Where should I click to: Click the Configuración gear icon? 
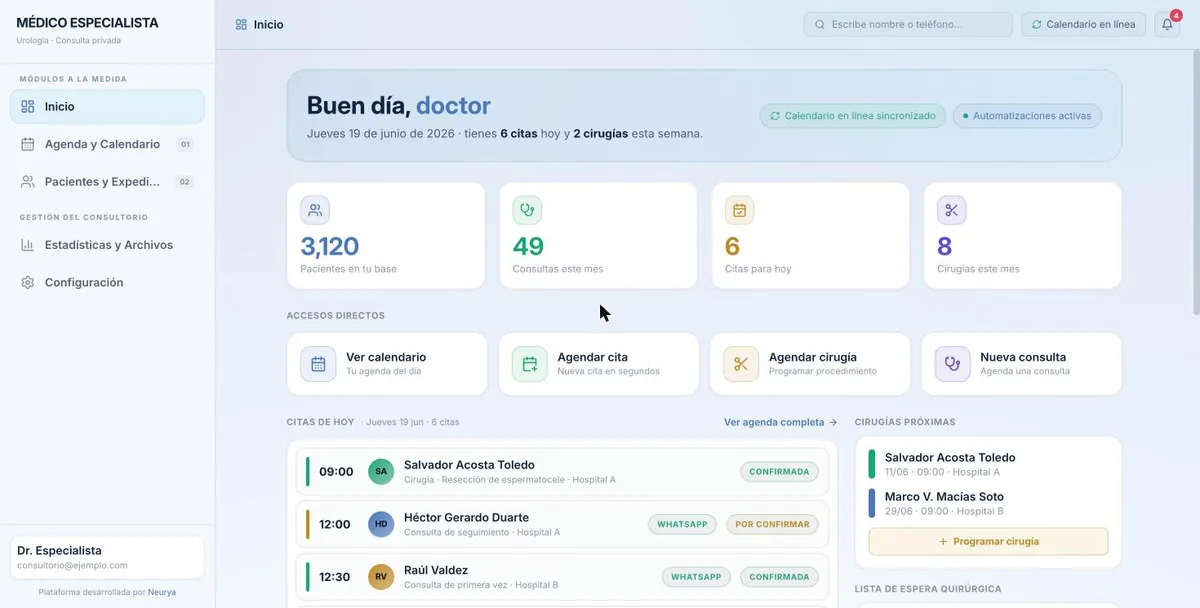point(28,283)
